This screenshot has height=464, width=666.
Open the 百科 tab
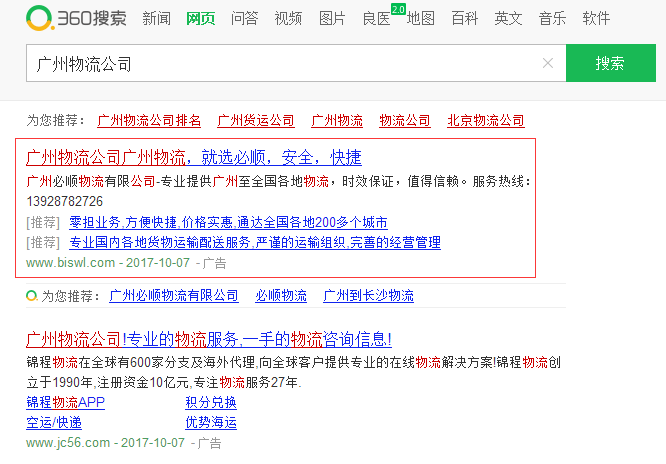tap(464, 18)
